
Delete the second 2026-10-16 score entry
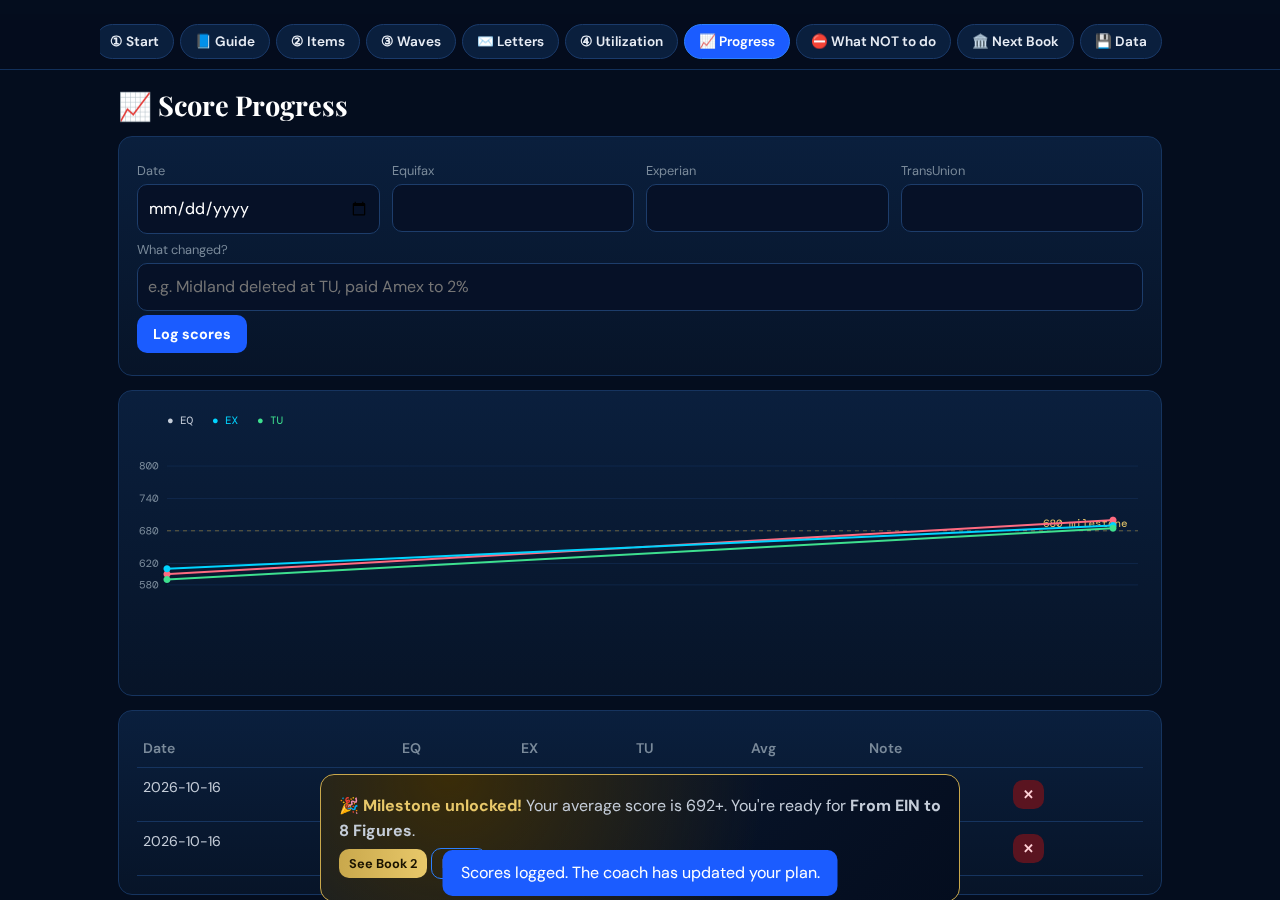[1028, 848]
